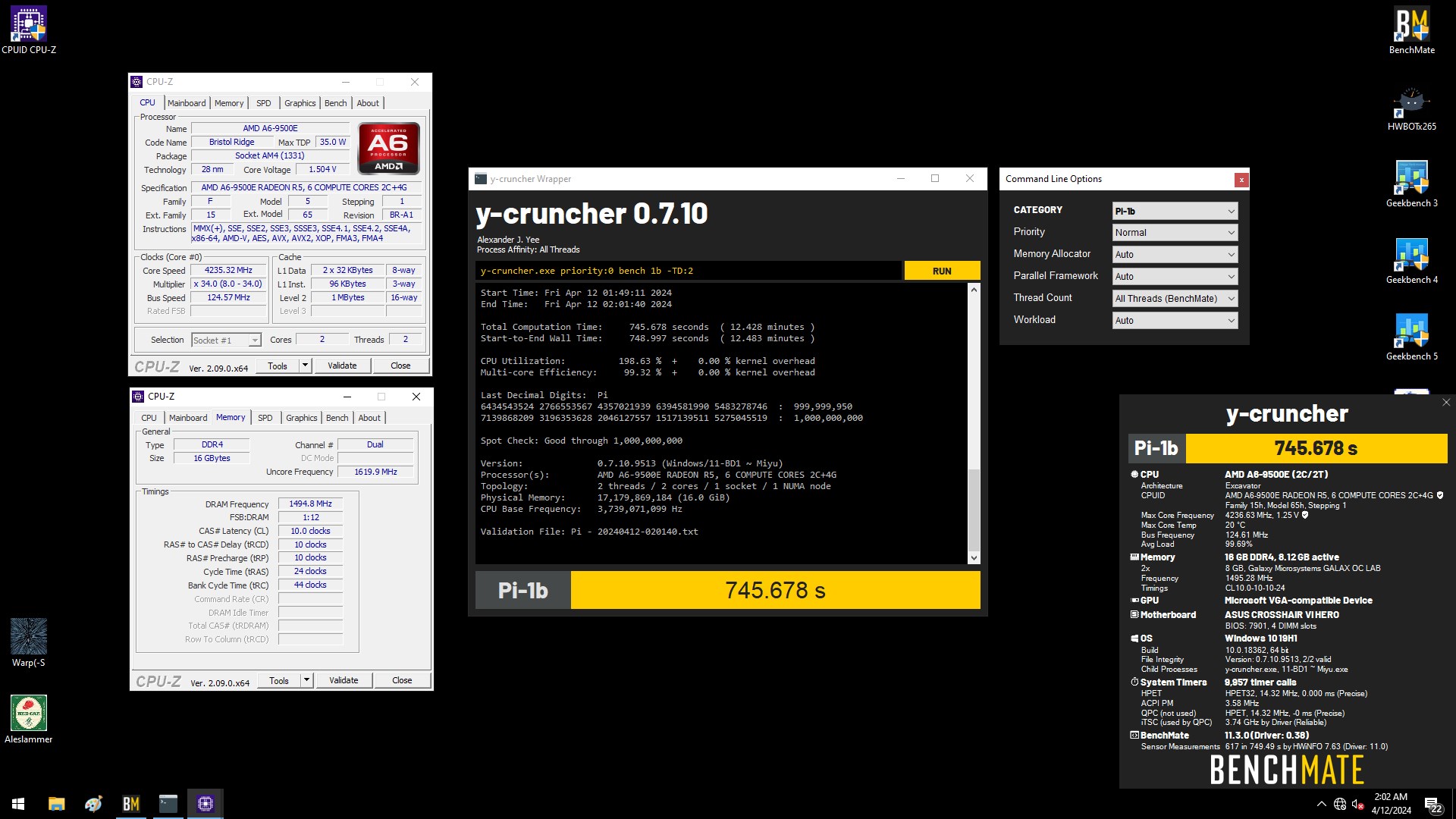The width and height of the screenshot is (1456, 819).
Task: Open Bench tab in lower CPU-Z window
Action: [x=337, y=418]
